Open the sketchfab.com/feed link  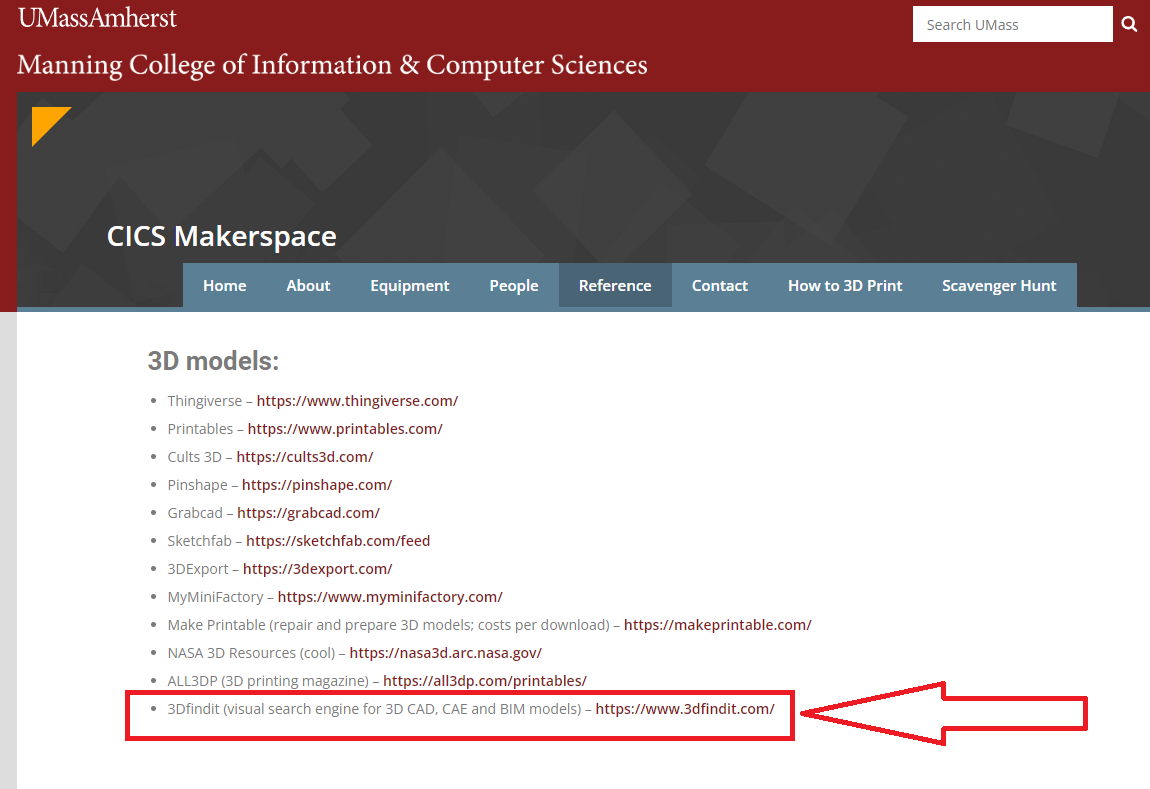(338, 540)
